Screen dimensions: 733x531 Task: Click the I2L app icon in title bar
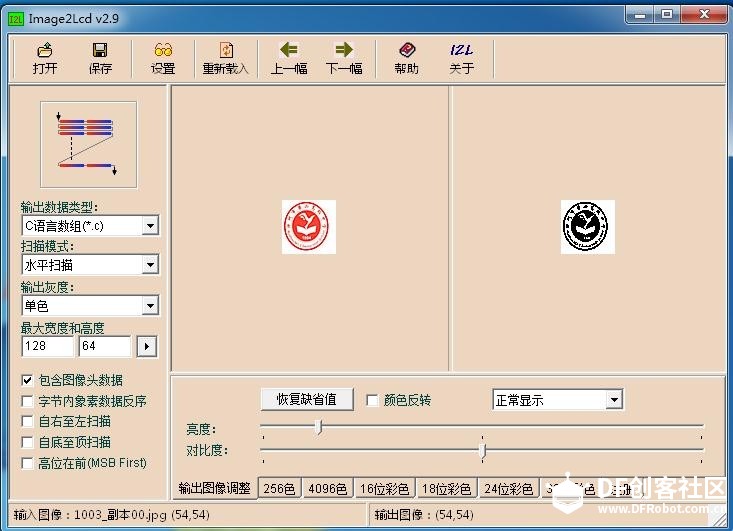point(15,19)
